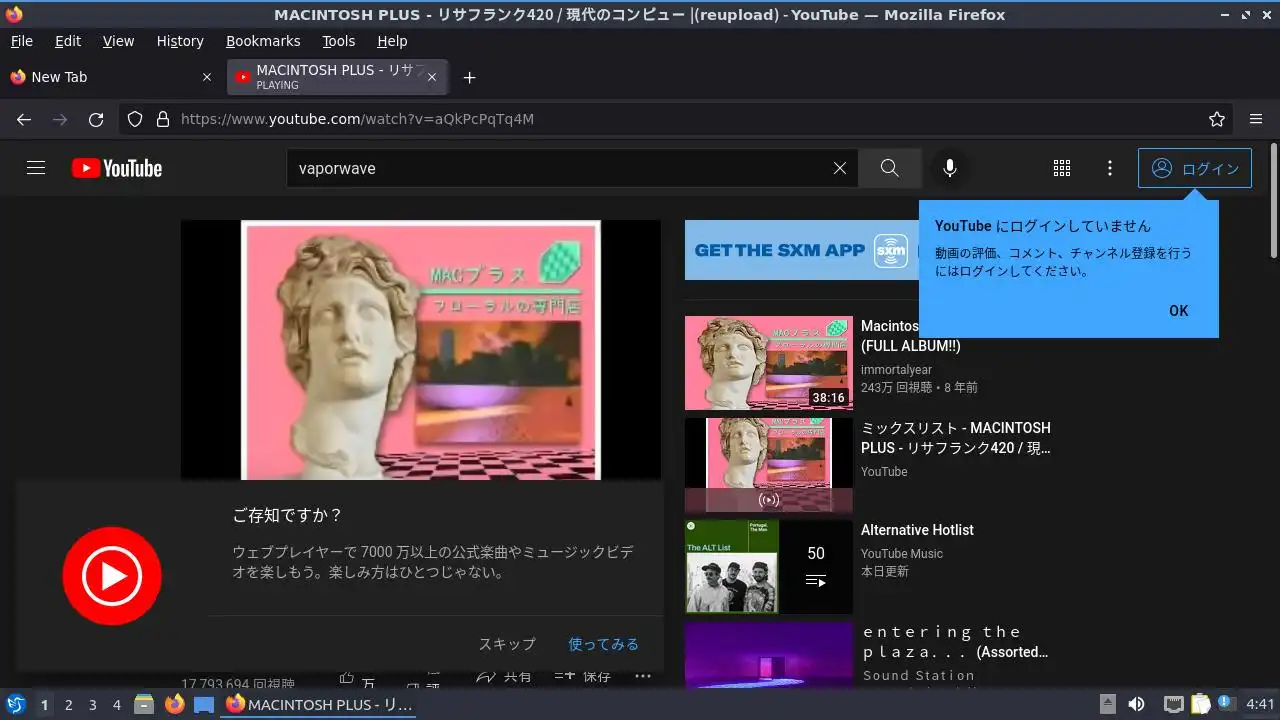Click the ログイン sign-in button
The height and width of the screenshot is (720, 1280).
1195,168
